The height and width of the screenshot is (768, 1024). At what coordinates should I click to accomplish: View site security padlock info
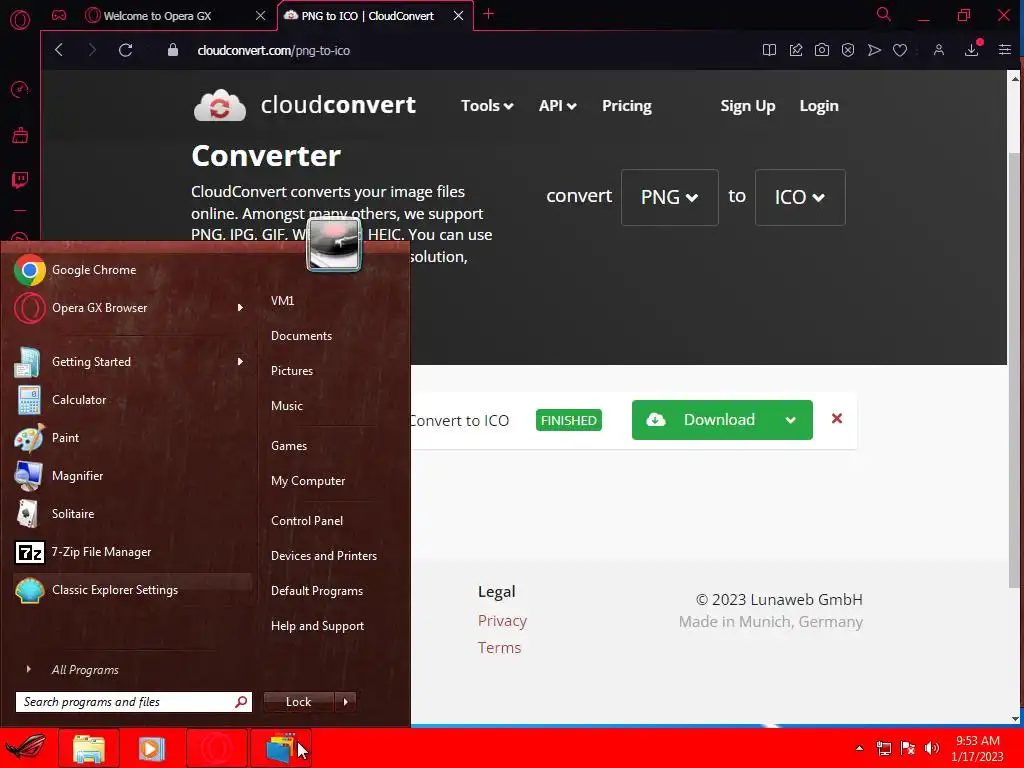(172, 50)
